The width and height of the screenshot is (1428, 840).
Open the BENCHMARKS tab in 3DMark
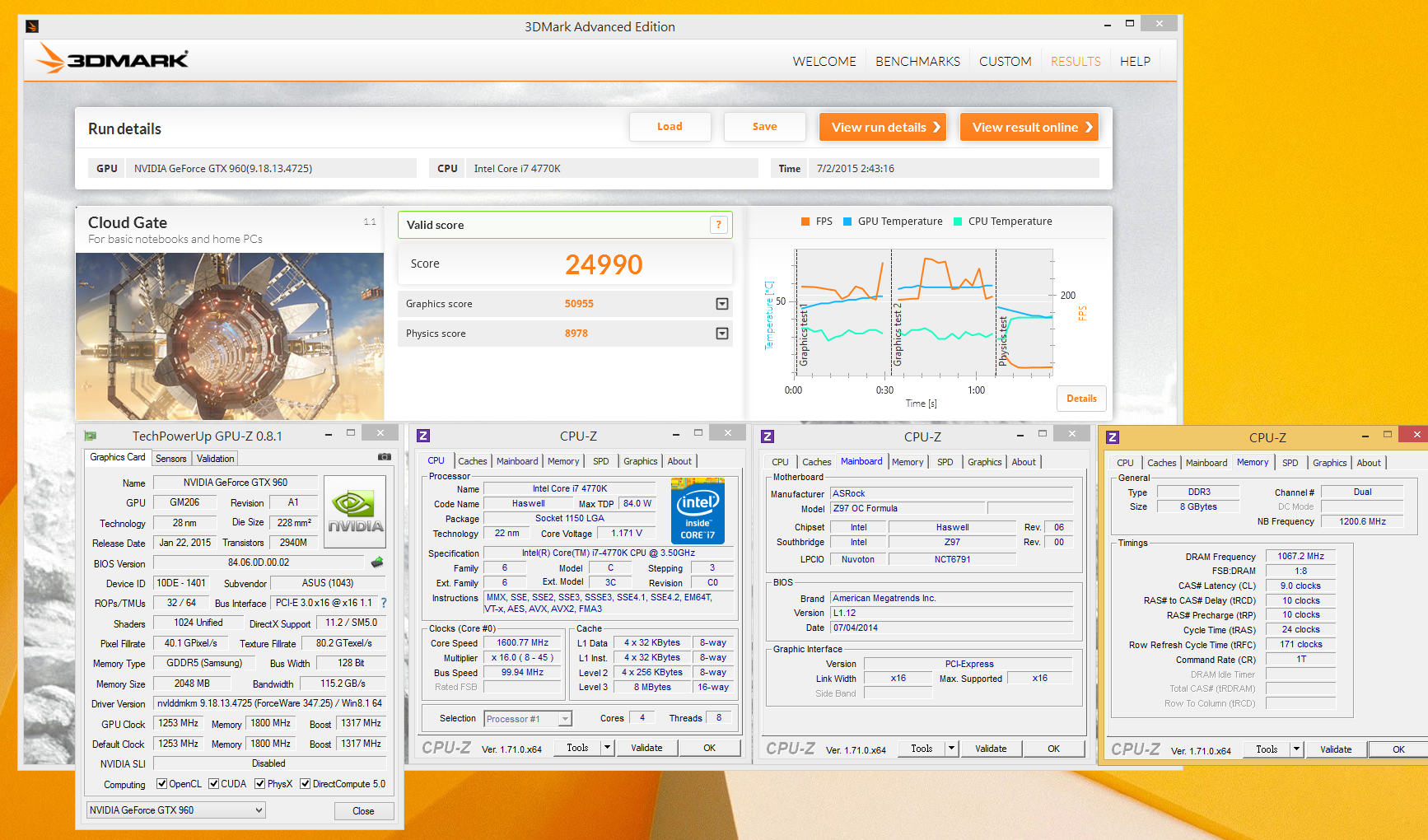pos(918,62)
